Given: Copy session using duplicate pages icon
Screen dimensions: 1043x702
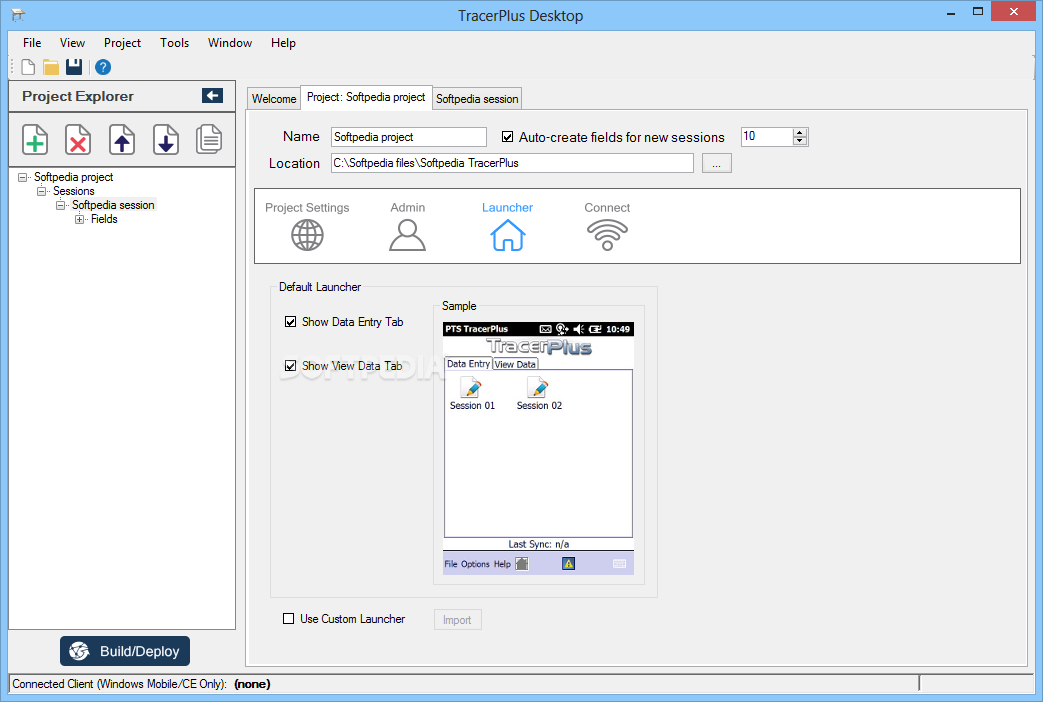Looking at the screenshot, I should coord(209,140).
